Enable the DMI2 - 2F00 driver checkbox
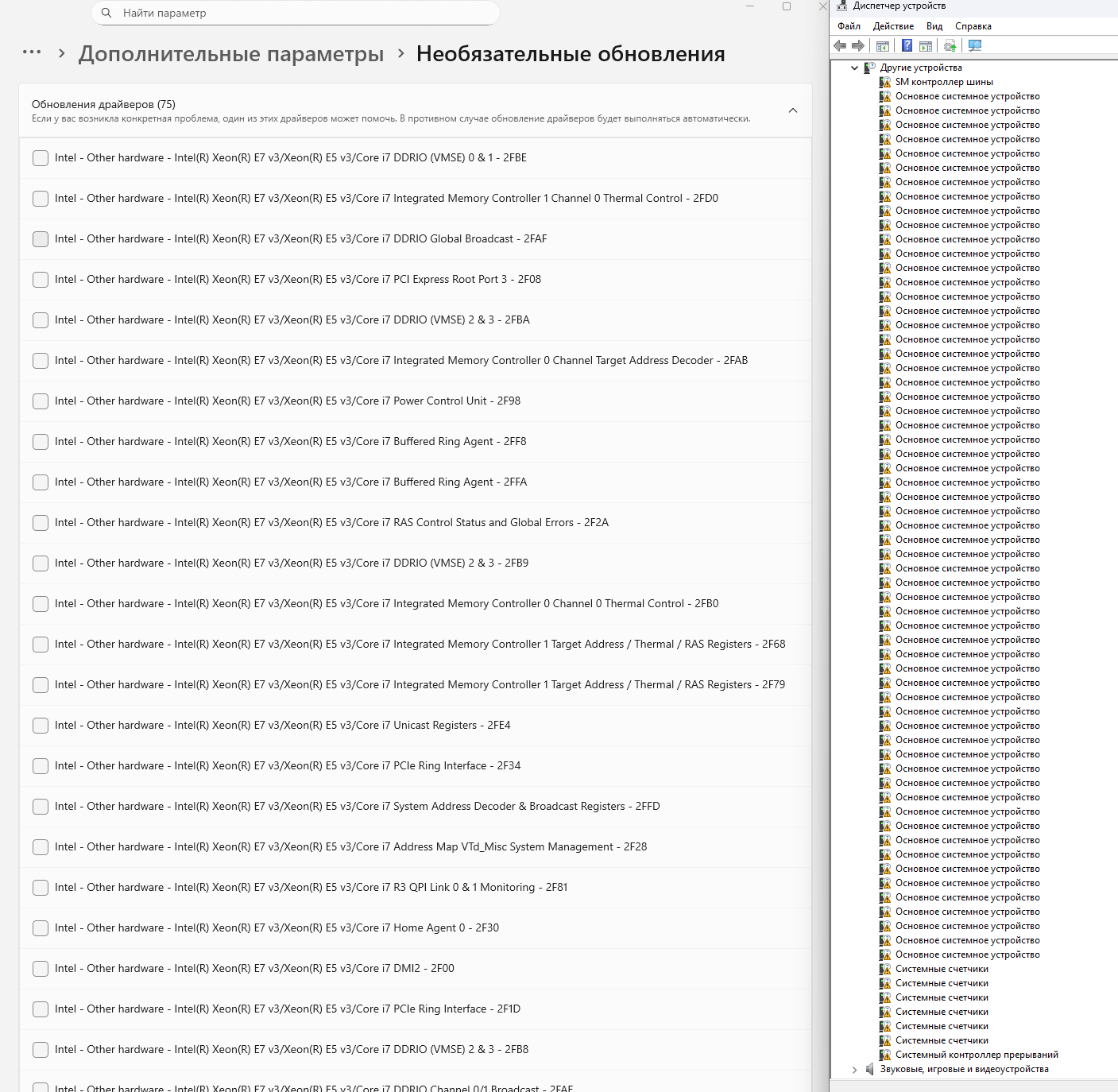 41,969
